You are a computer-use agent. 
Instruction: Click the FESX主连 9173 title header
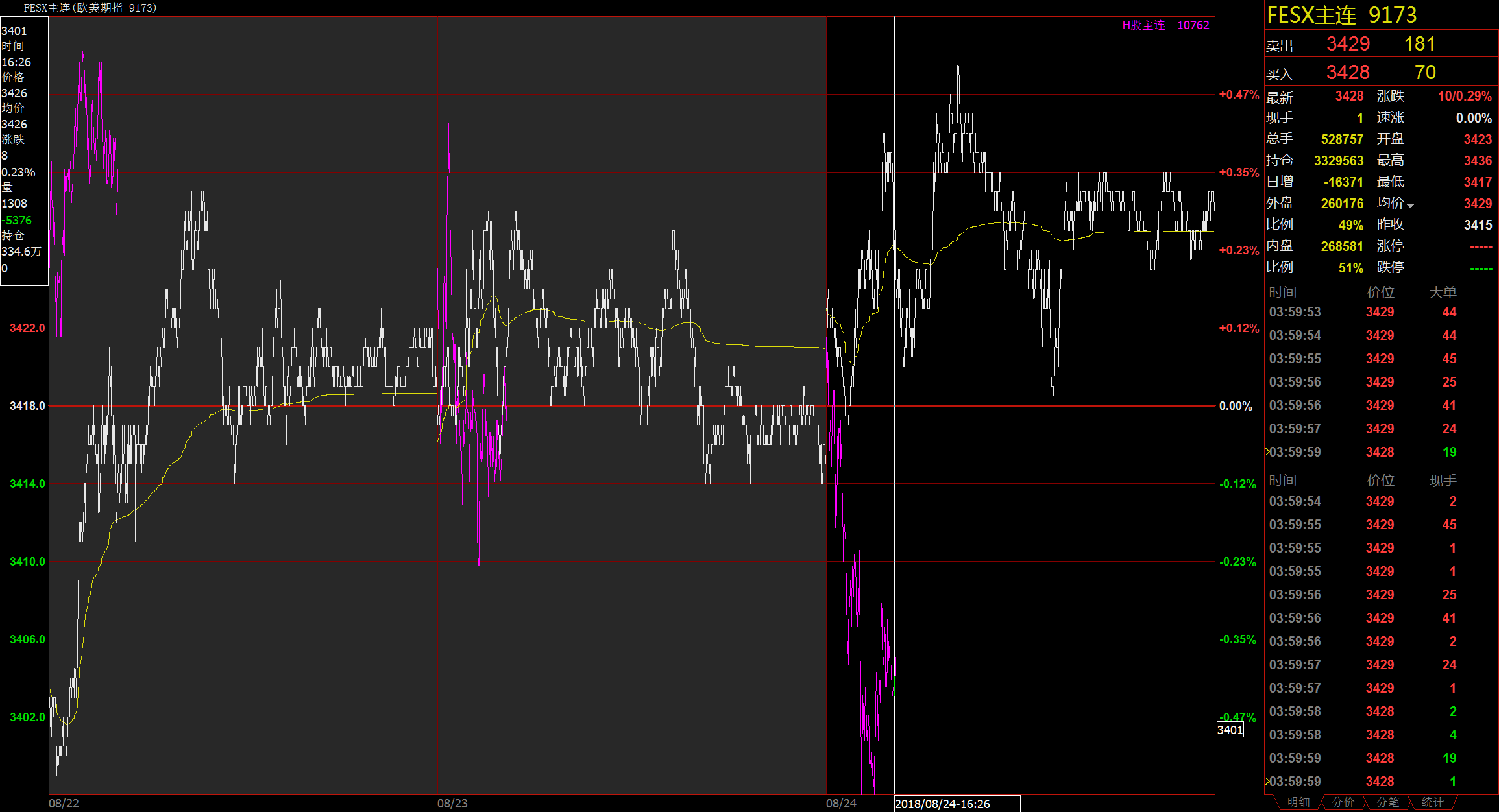[x=1341, y=15]
